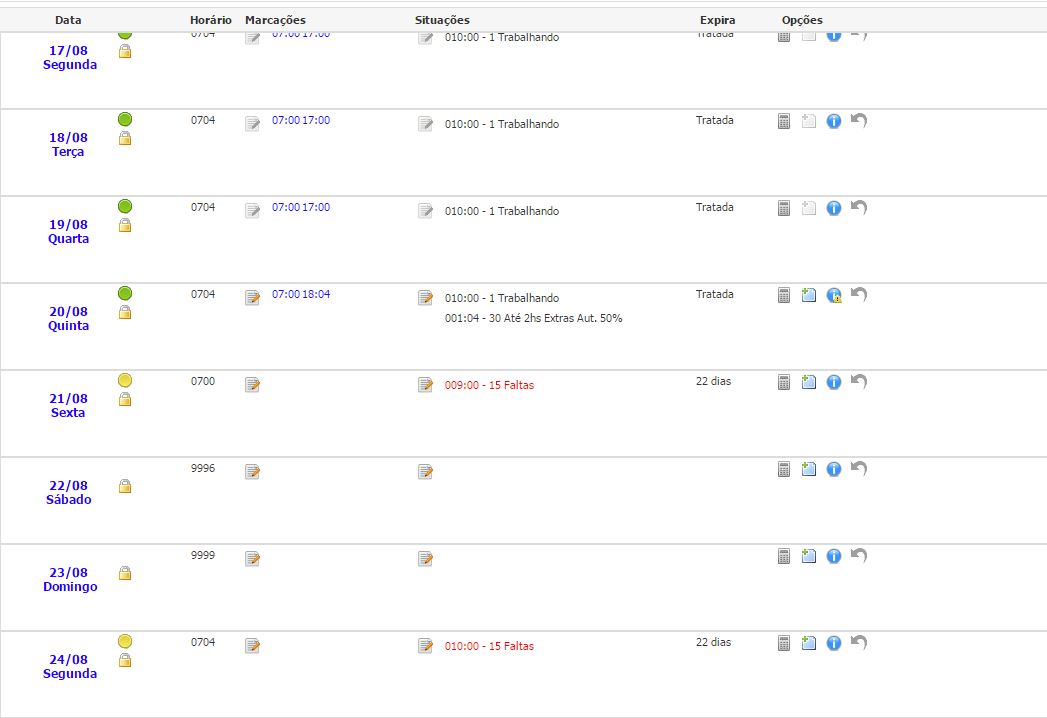Edit Marcações for 21/08 Sexta
This screenshot has height=718, width=1047.
click(x=253, y=385)
